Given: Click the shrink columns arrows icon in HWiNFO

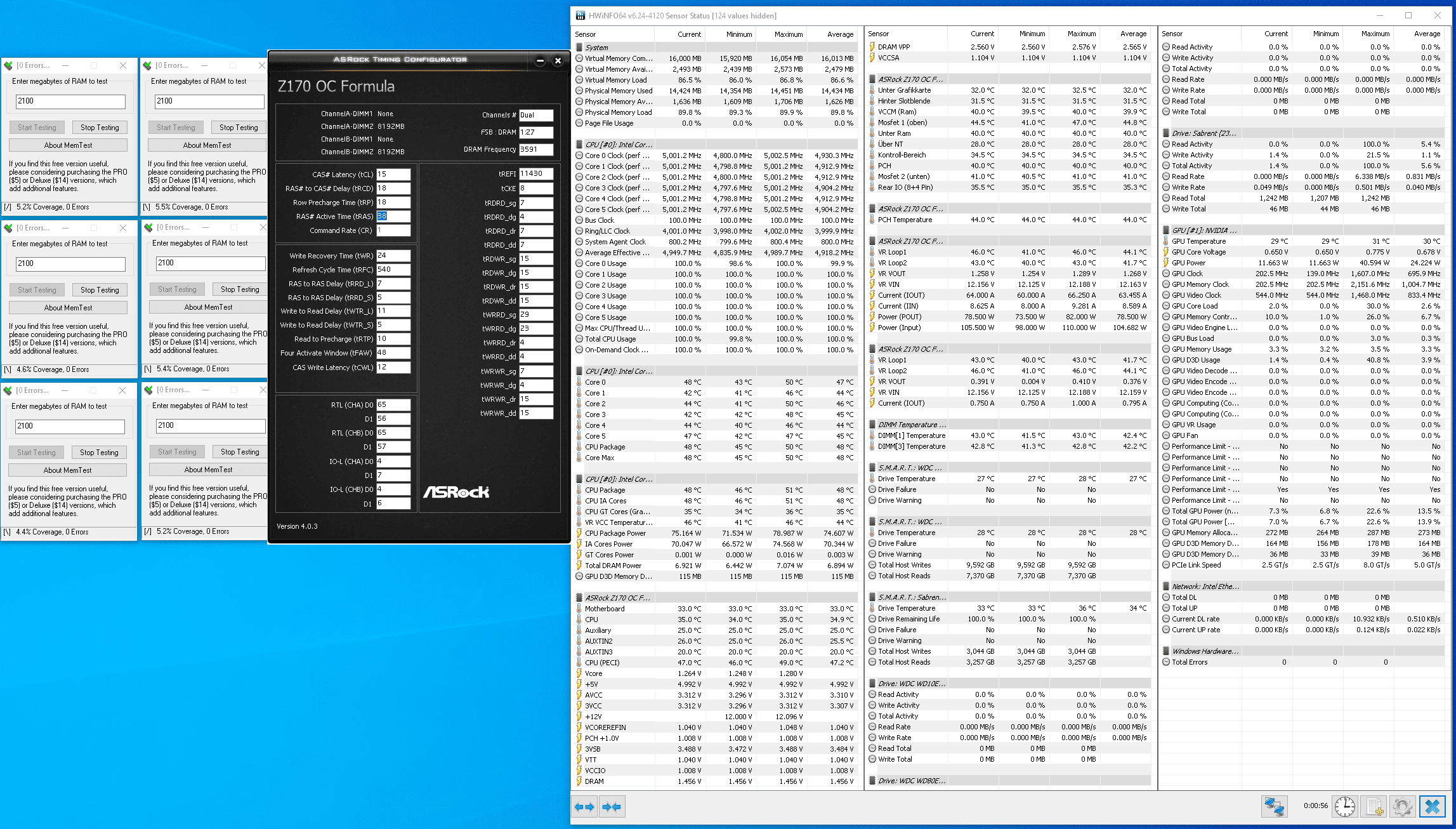Looking at the screenshot, I should 612,807.
